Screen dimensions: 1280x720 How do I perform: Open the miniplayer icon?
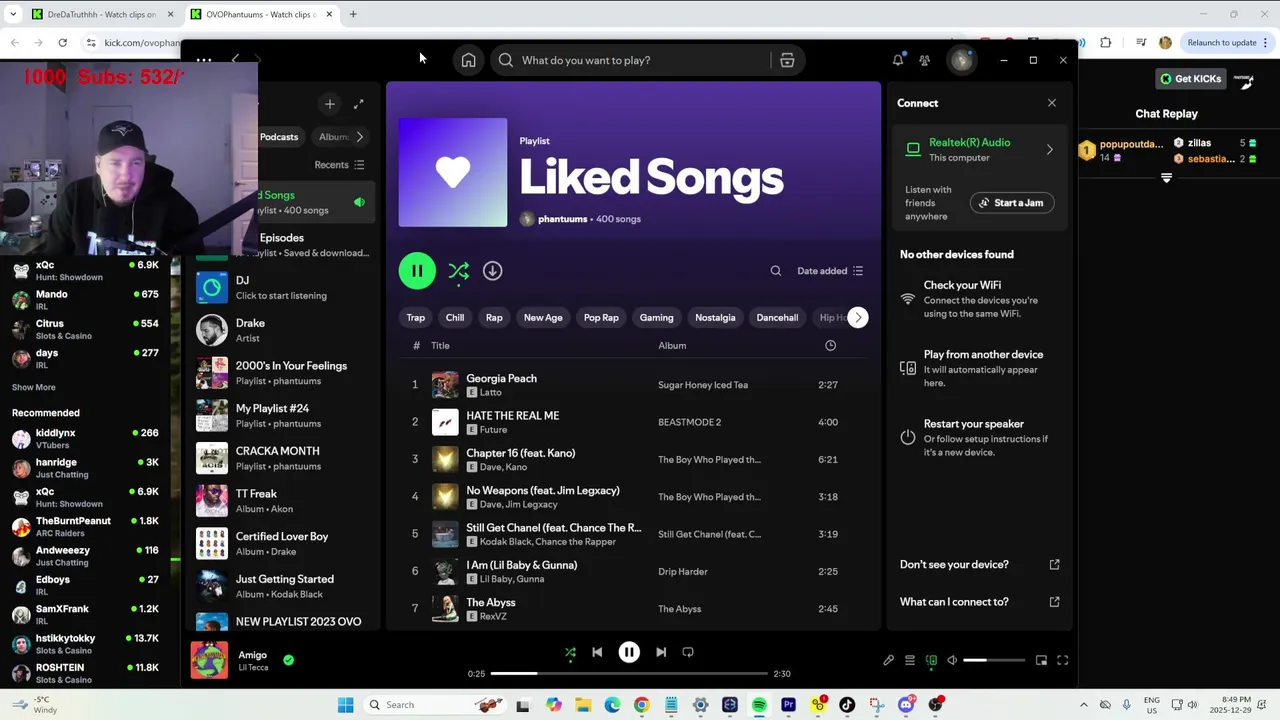click(x=1041, y=660)
